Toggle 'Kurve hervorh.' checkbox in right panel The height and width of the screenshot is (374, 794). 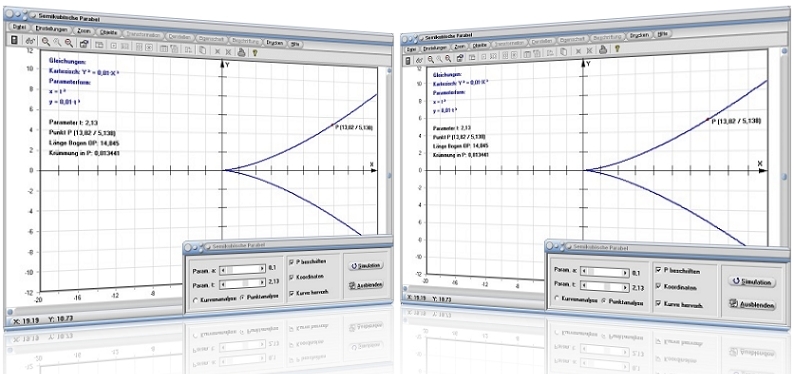(658, 303)
